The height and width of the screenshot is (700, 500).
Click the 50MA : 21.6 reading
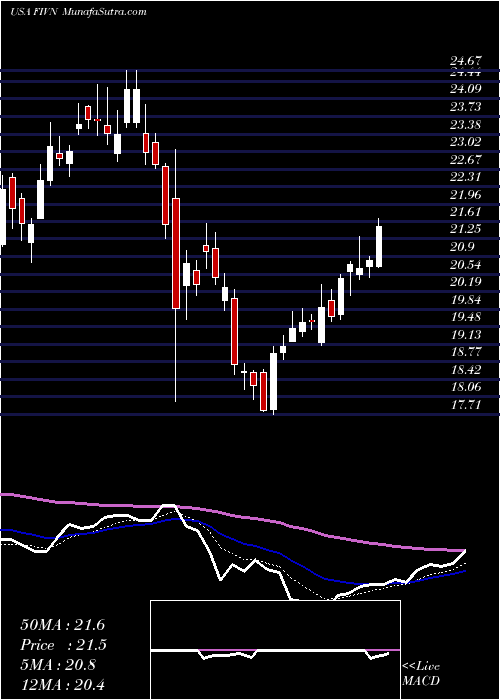(x=62, y=625)
